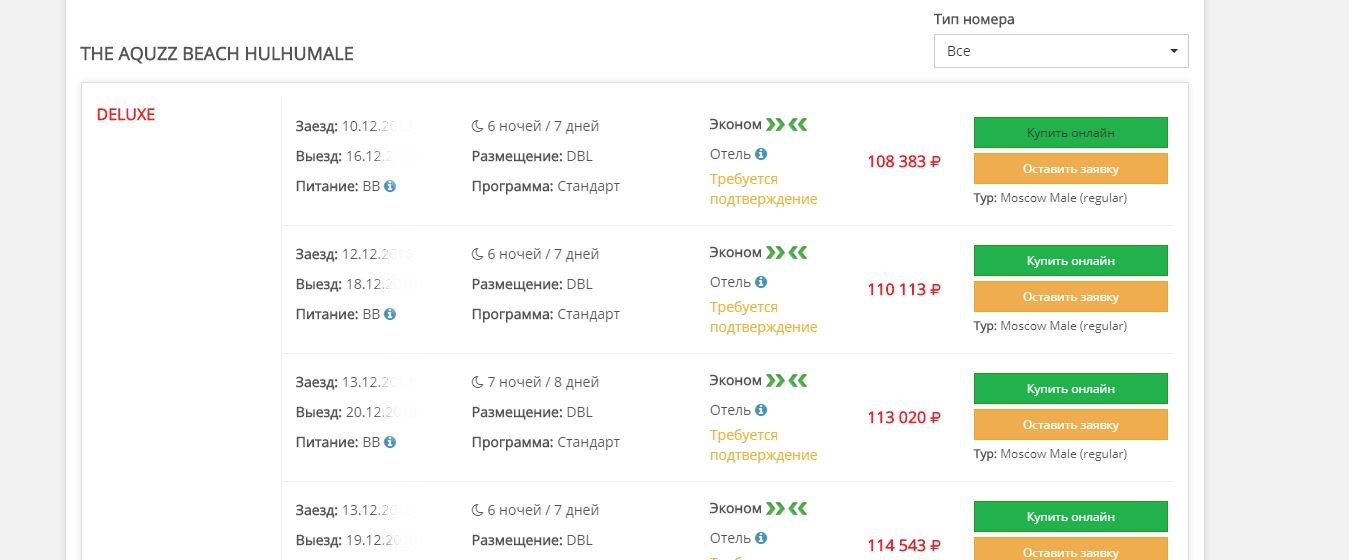
Task: Click info icon beside Отель in 108 383 ₽ offer
Action: [761, 154]
